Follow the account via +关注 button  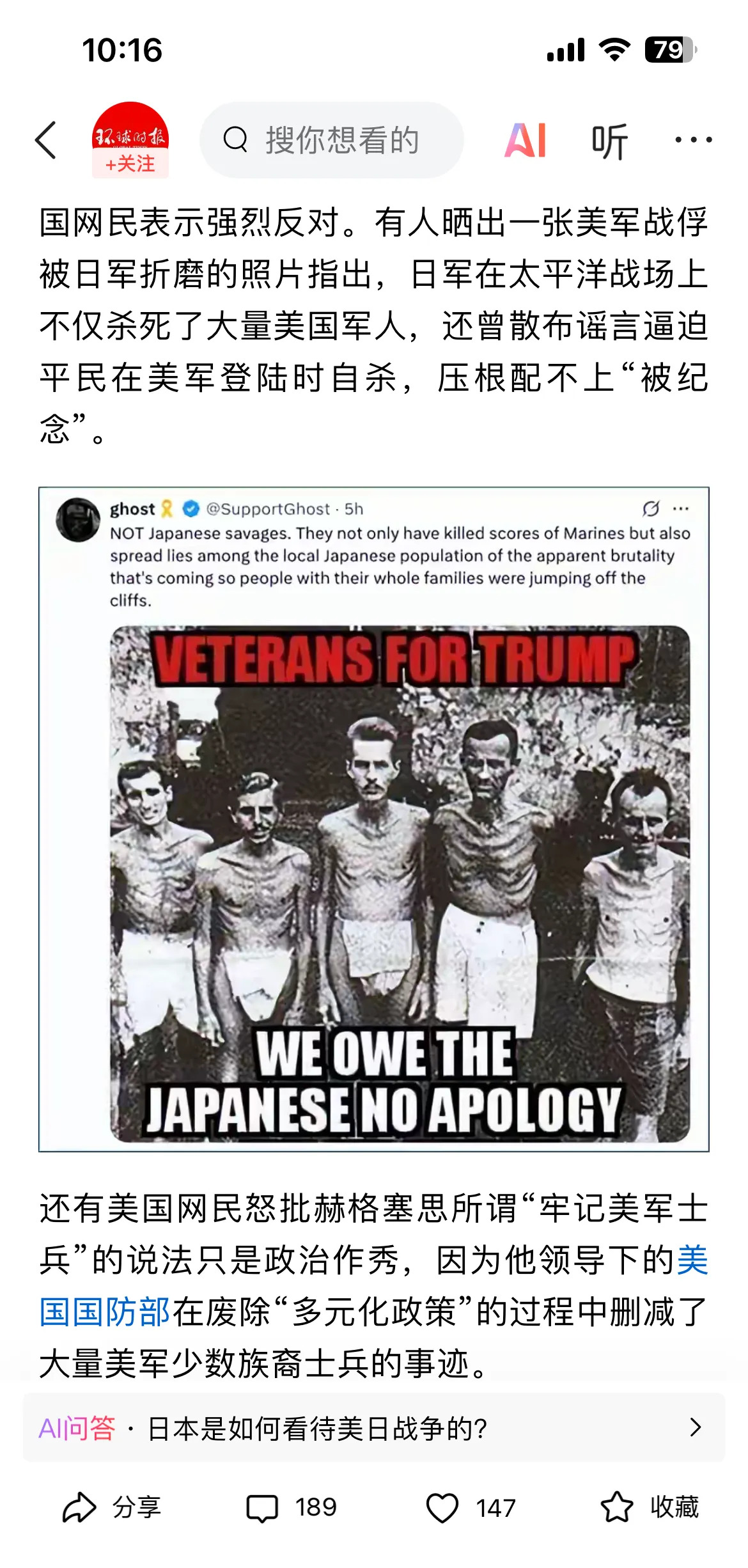130,164
